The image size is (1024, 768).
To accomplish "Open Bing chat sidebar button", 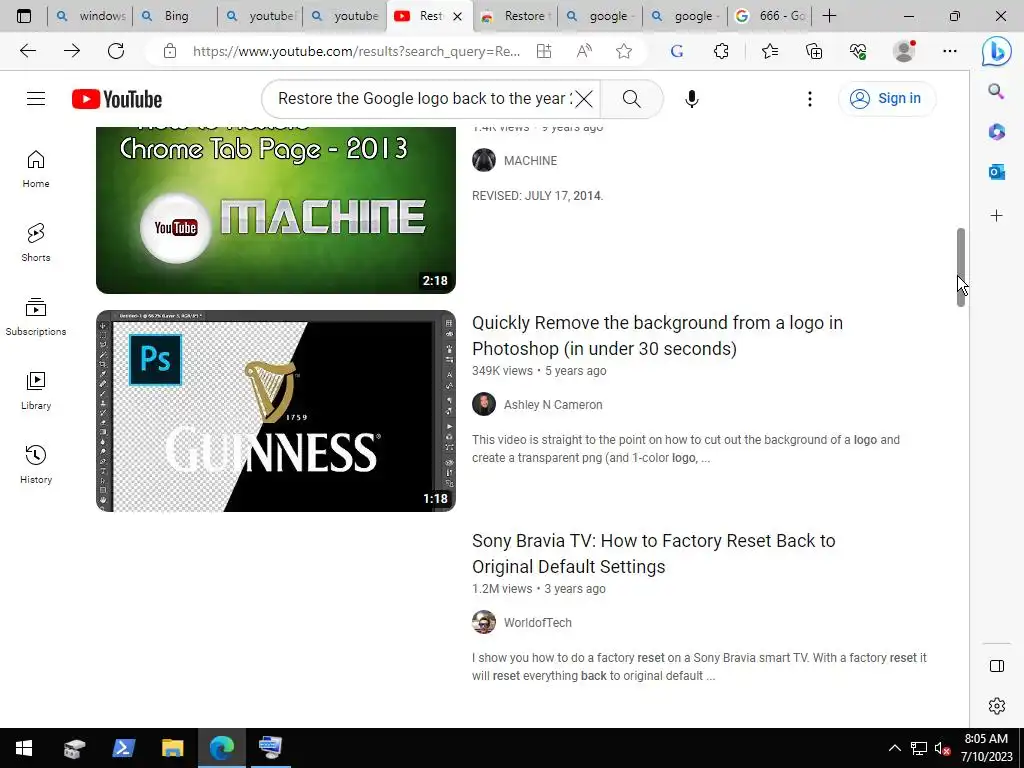I will (997, 52).
